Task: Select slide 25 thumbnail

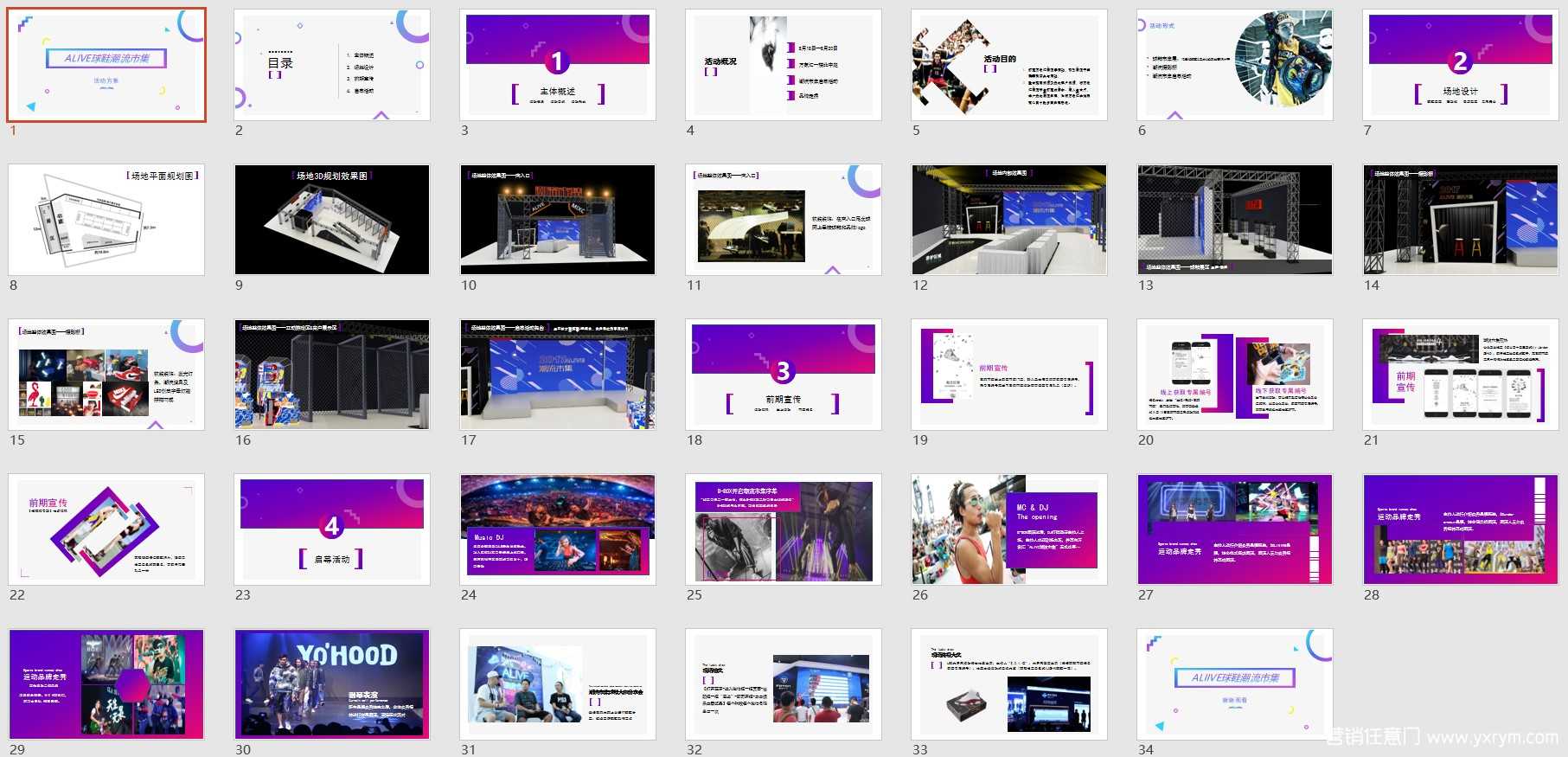Action: (784, 529)
